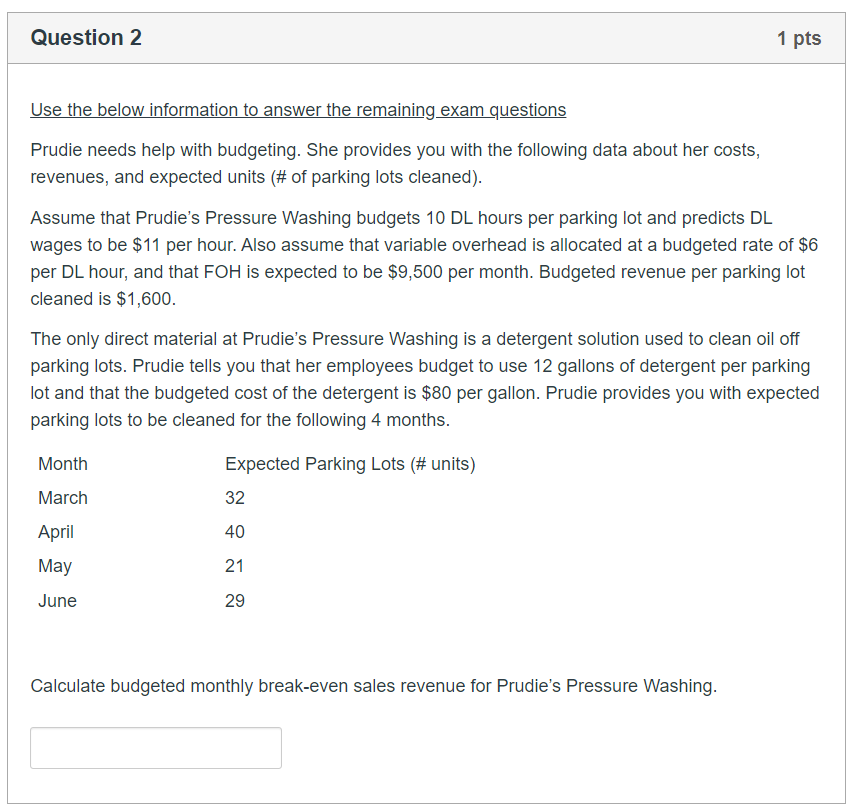Screen dimensions: 864x811
Task: Click inside the empty answer box
Action: click(155, 747)
